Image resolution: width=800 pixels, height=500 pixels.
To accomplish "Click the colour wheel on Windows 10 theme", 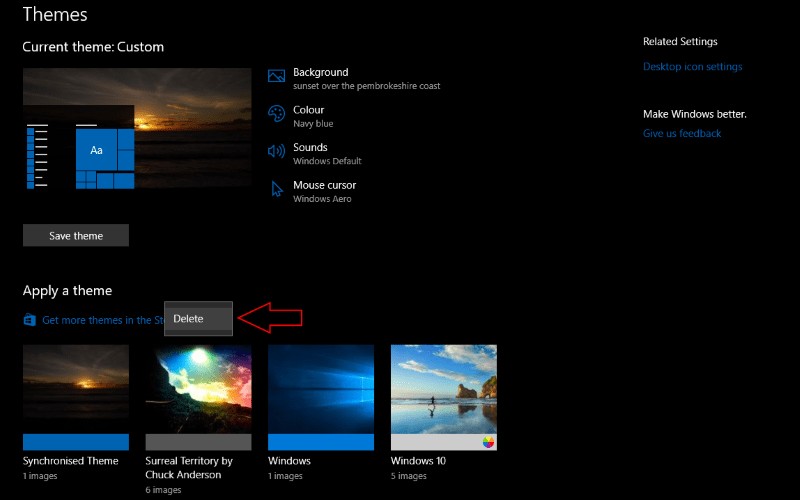I will point(488,442).
